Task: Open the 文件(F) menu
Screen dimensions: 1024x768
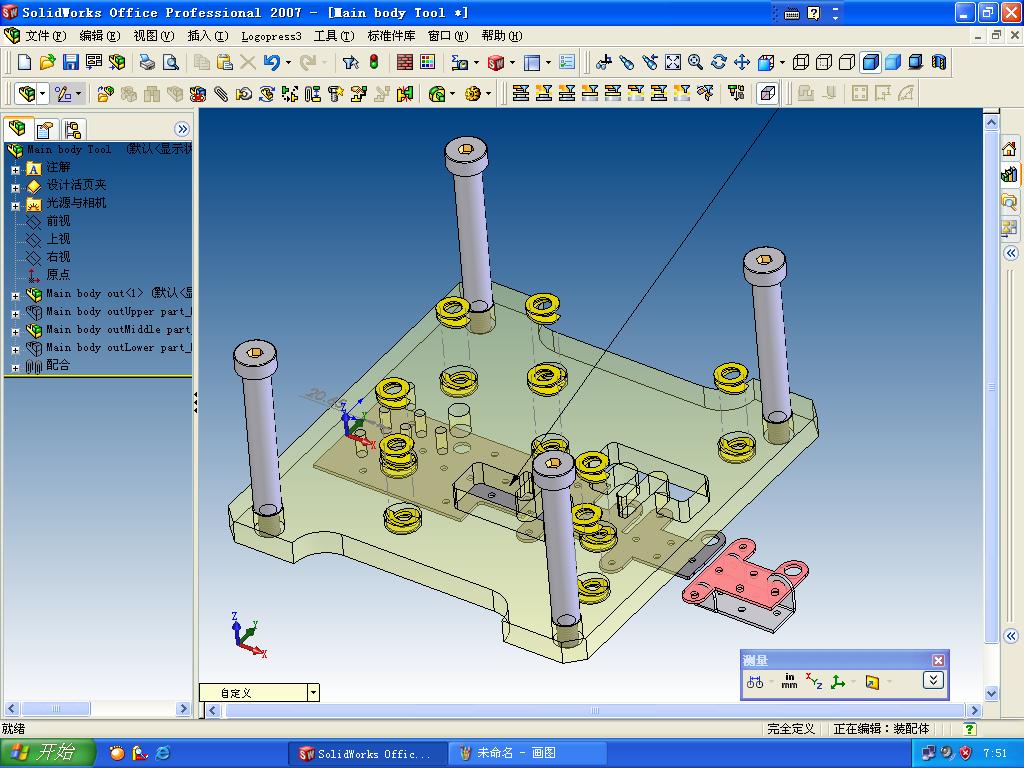Action: click(x=46, y=36)
